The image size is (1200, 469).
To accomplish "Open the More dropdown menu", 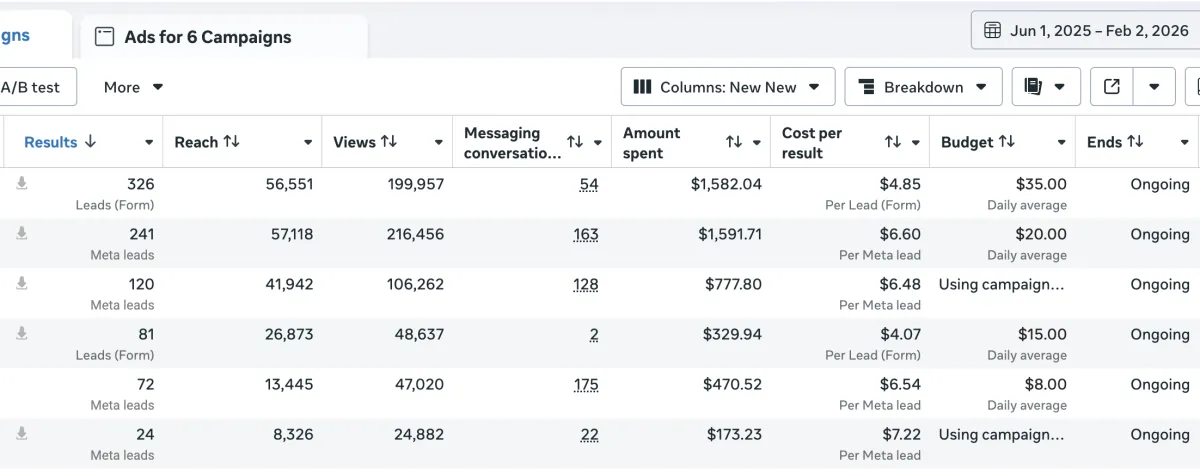I will pos(133,87).
